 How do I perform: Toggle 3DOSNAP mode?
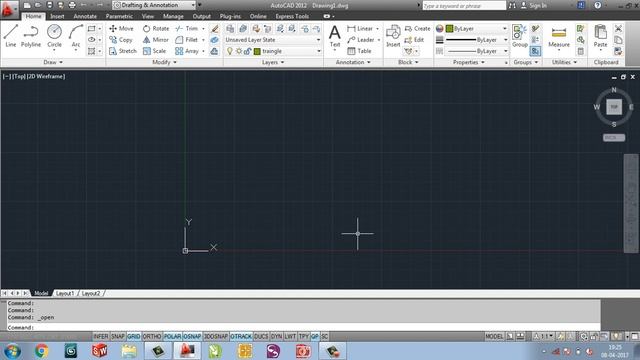[x=216, y=336]
